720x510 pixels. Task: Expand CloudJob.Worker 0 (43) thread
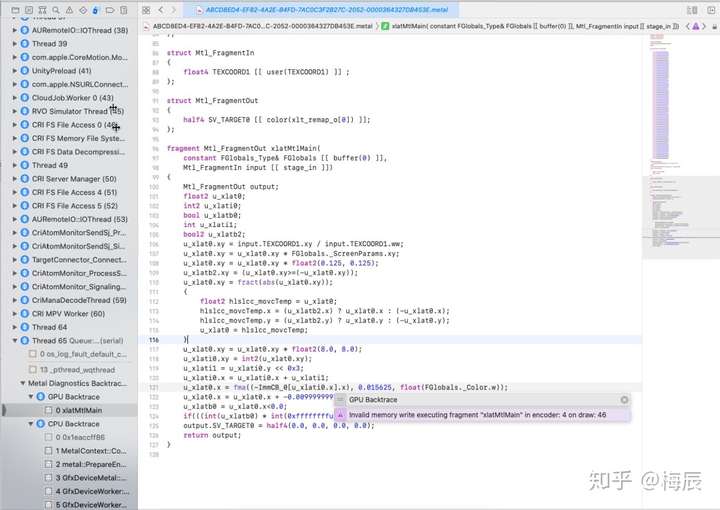tap(15, 98)
